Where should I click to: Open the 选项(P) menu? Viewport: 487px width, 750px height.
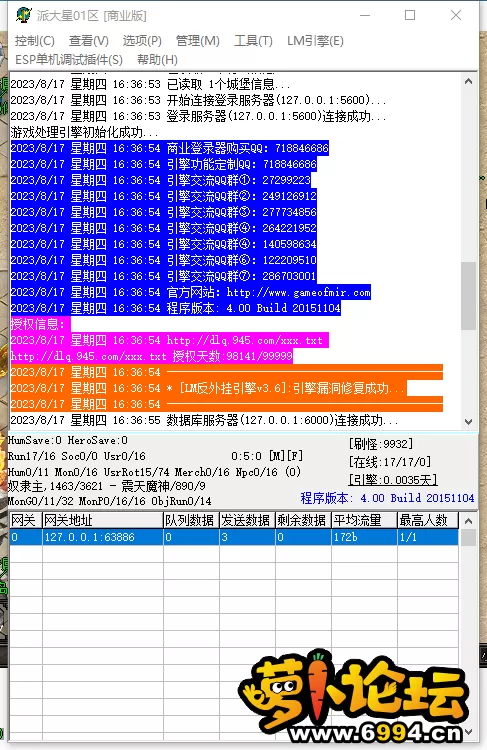pyautogui.click(x=142, y=41)
